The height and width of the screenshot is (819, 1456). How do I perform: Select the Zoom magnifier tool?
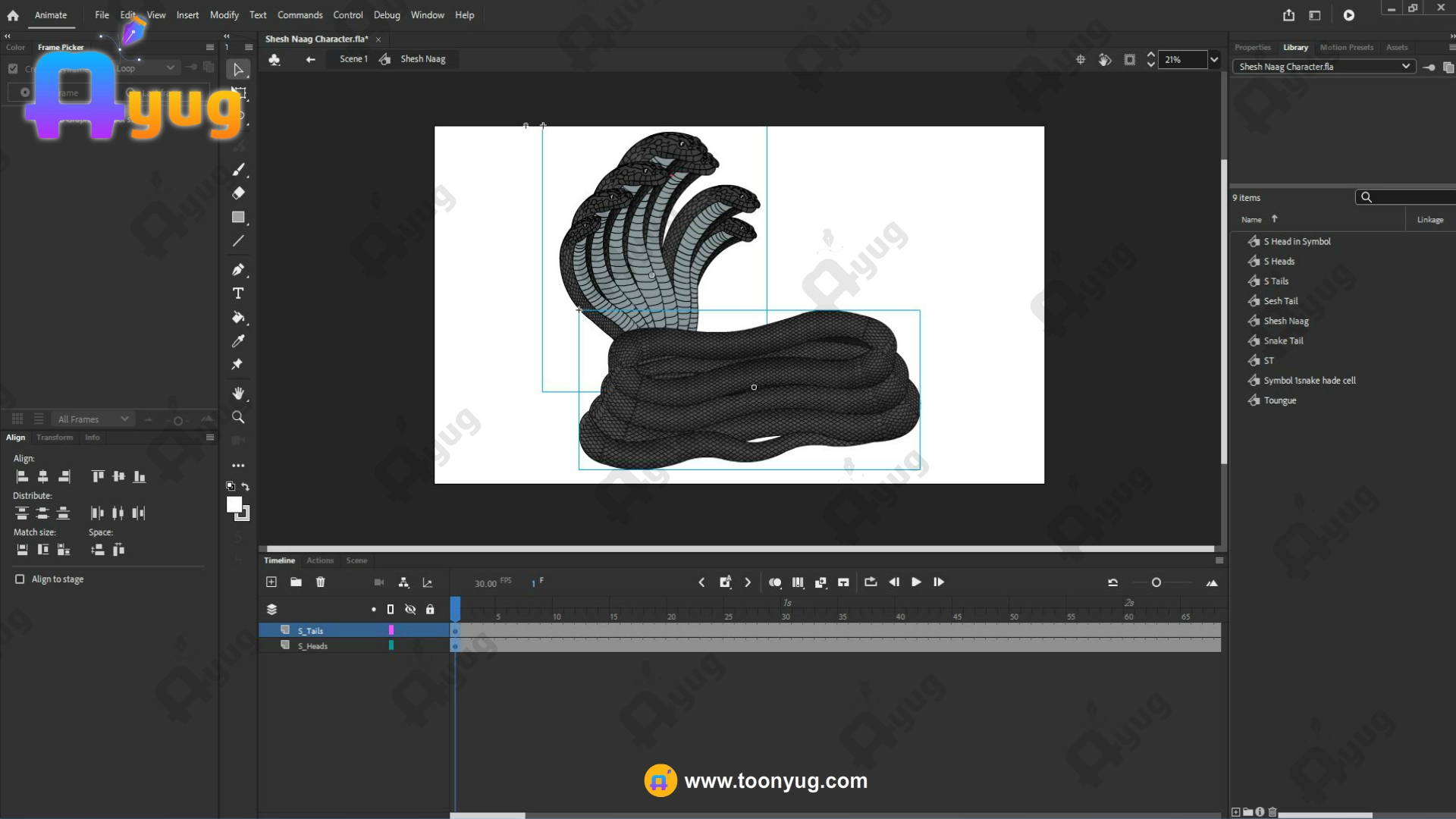238,417
